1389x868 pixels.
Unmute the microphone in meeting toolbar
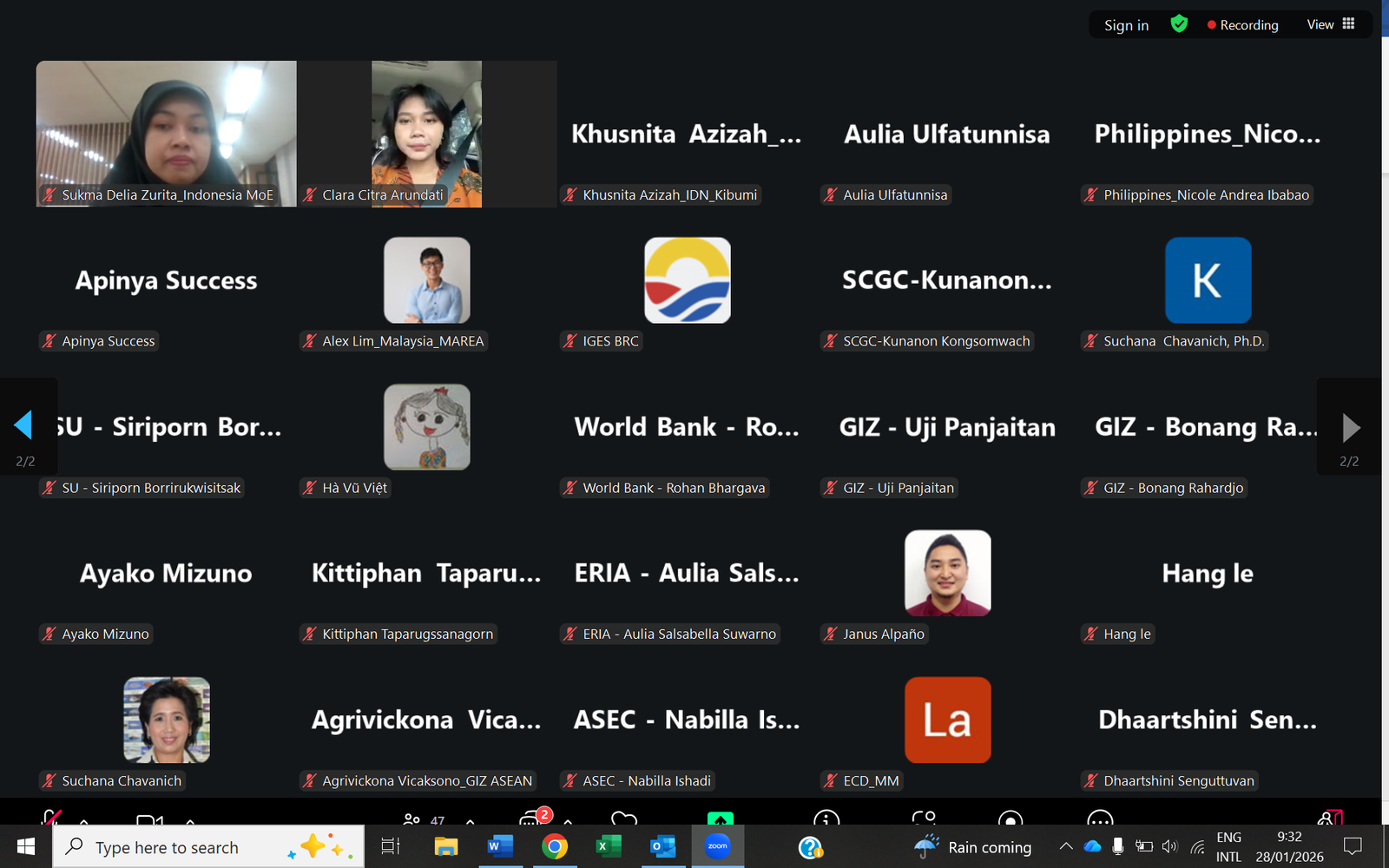51,818
